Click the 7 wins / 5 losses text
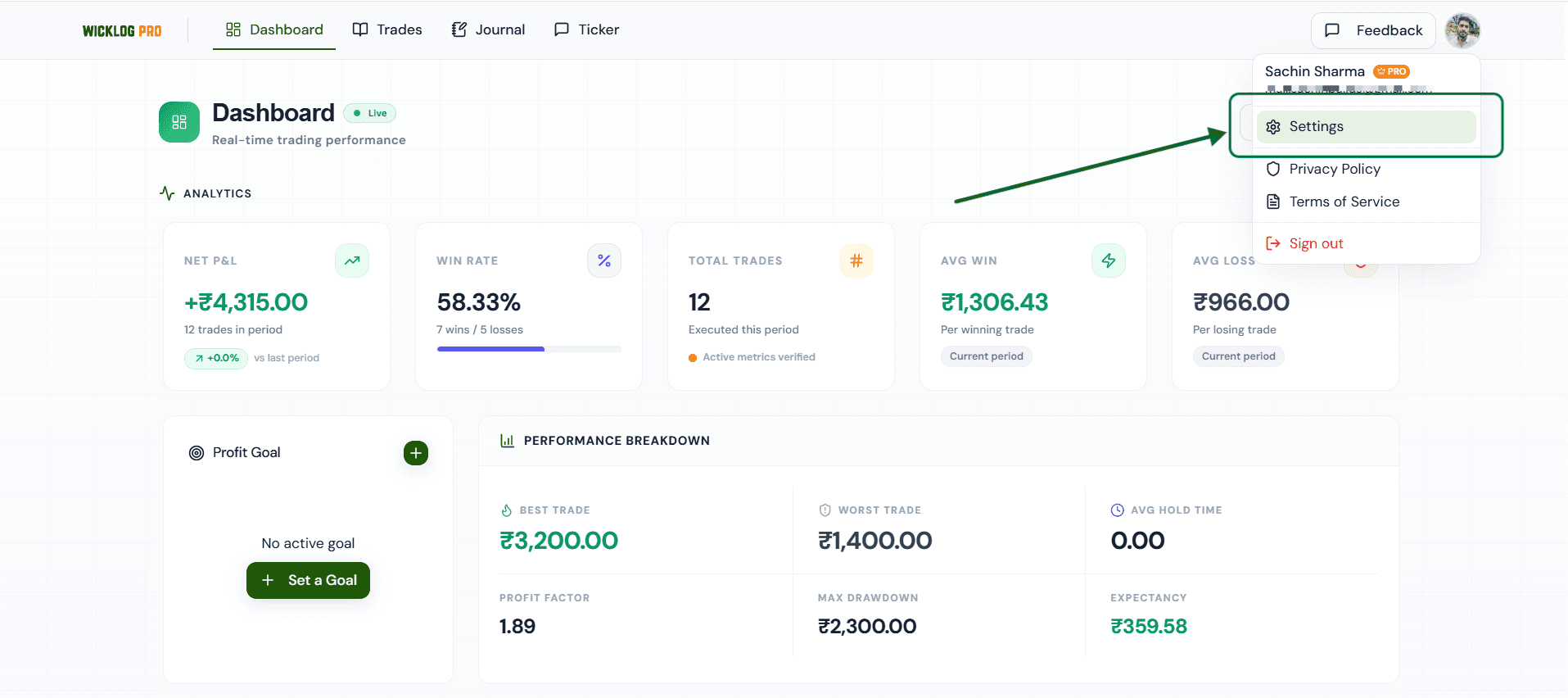1568x698 pixels. [480, 329]
